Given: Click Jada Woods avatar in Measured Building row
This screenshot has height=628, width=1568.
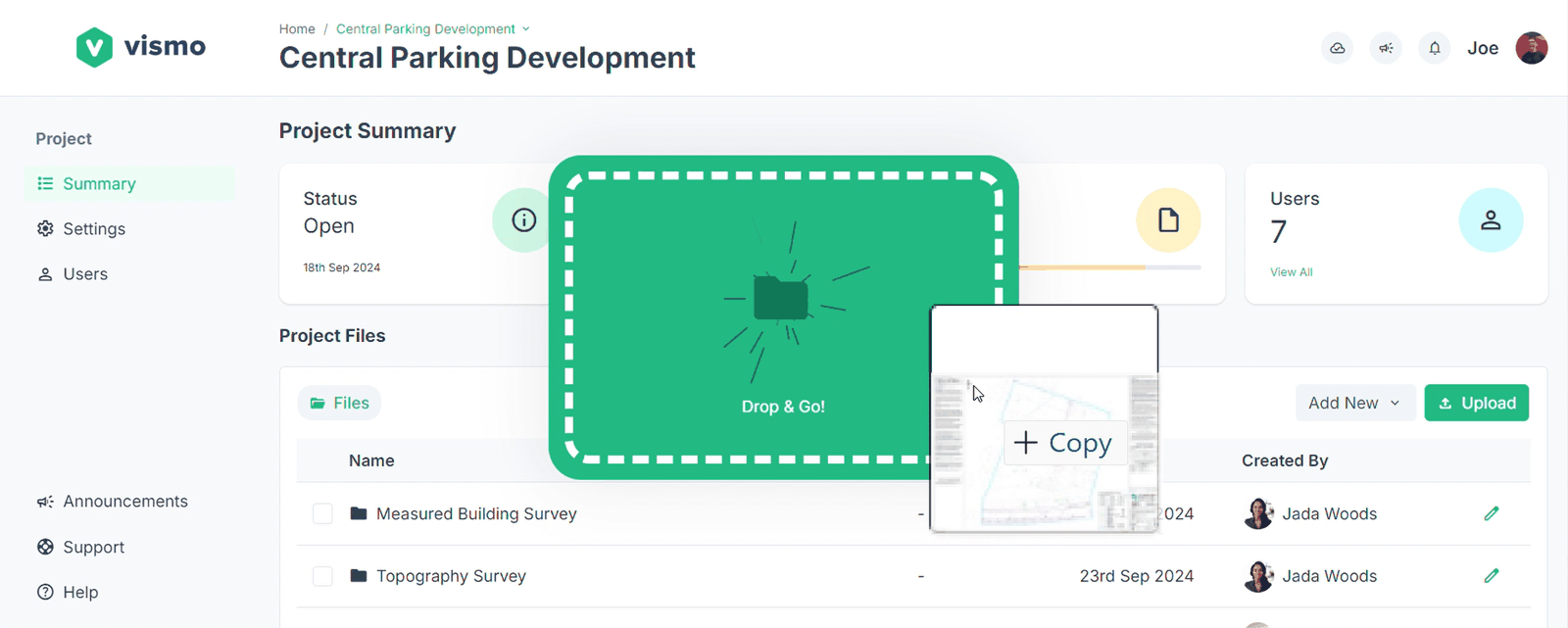Looking at the screenshot, I should coord(1258,513).
